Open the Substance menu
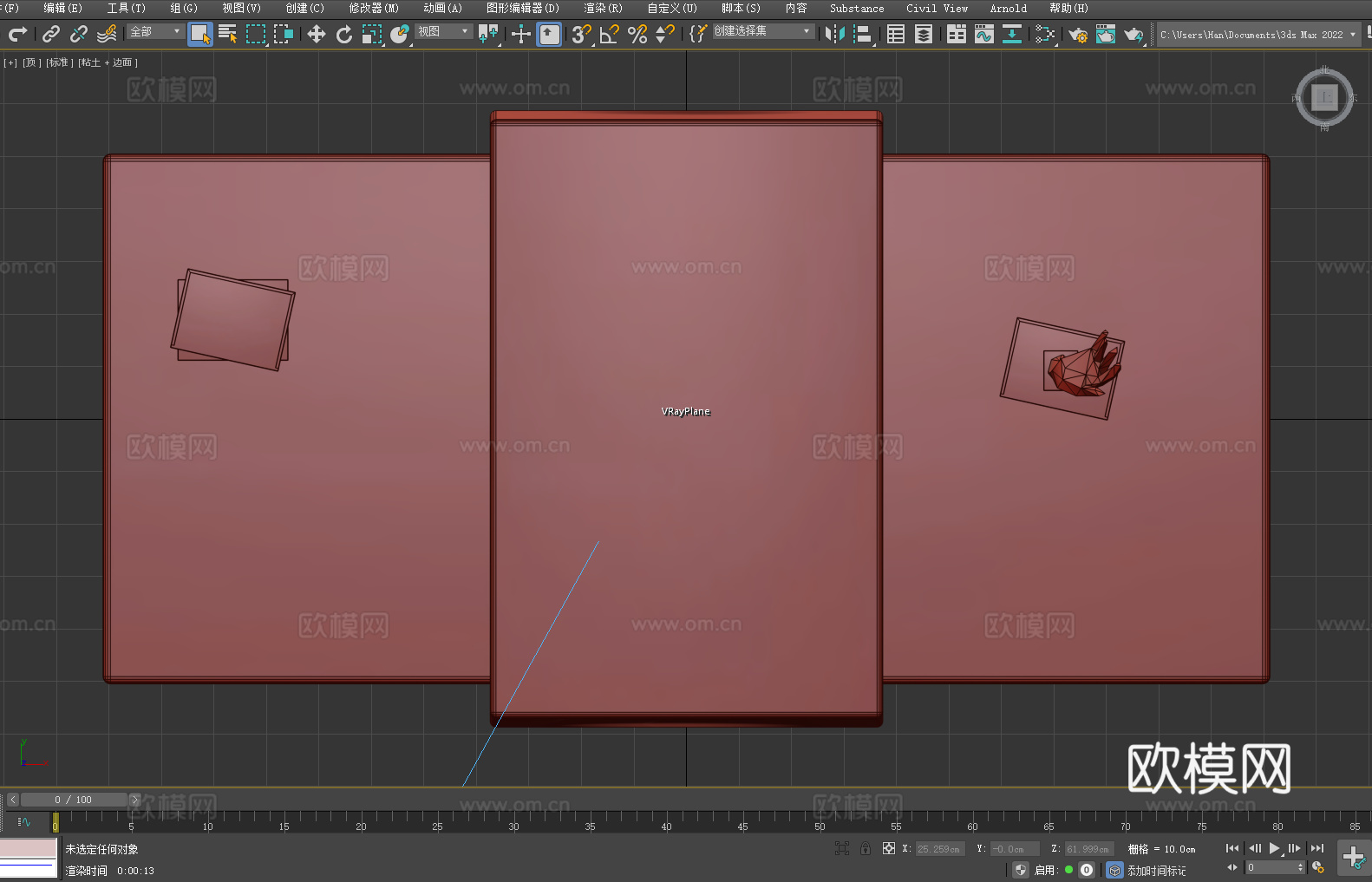The width and height of the screenshot is (1372, 882). [857, 8]
